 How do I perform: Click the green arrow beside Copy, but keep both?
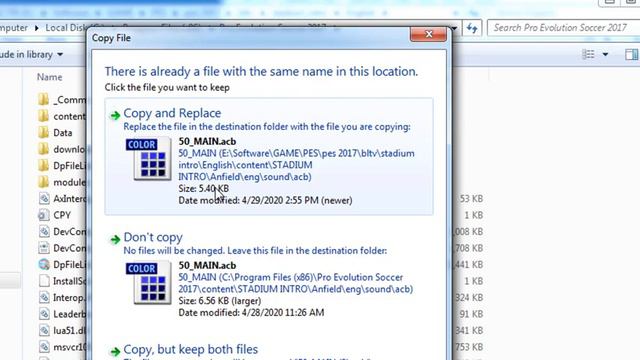tap(115, 351)
